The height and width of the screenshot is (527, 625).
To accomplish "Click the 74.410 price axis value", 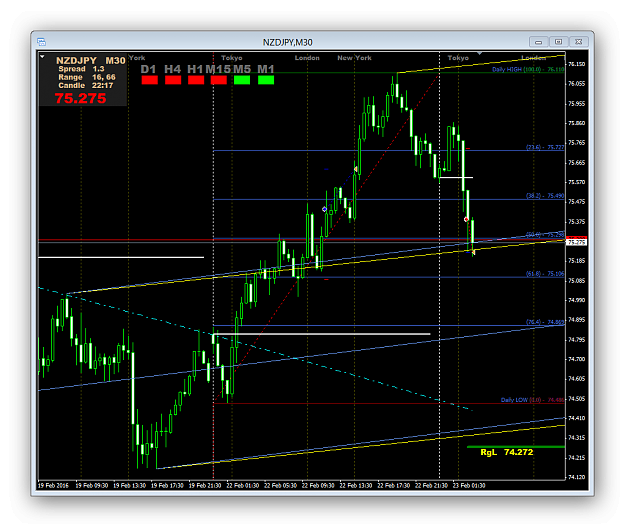I will tap(576, 418).
